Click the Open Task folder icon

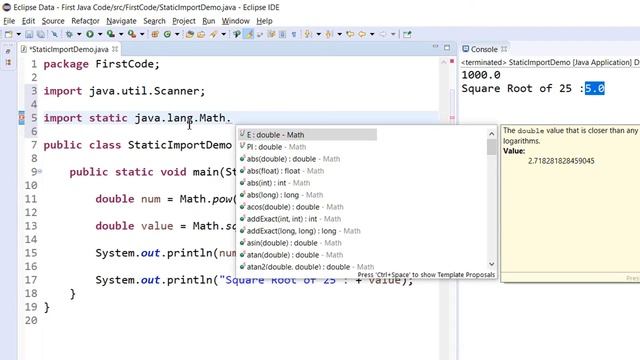[201, 34]
